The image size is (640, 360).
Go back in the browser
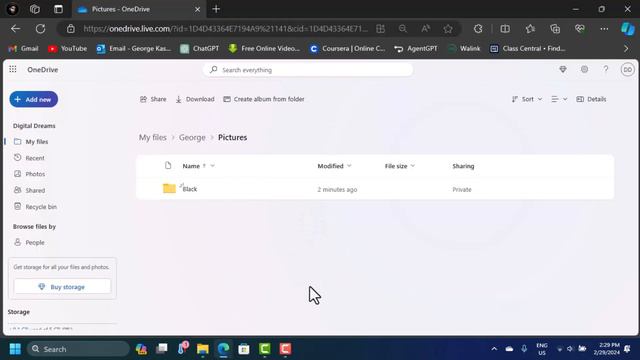[16, 29]
